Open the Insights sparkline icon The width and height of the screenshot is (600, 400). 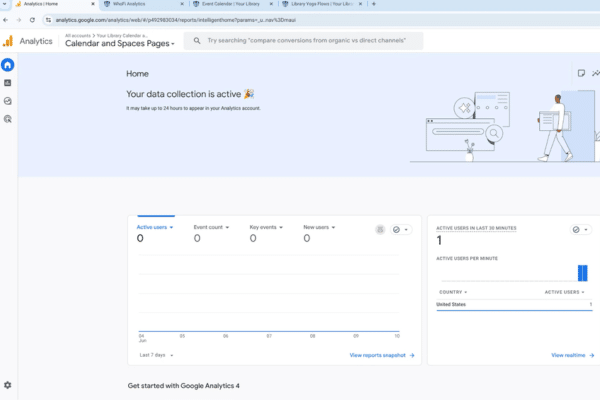coord(596,73)
